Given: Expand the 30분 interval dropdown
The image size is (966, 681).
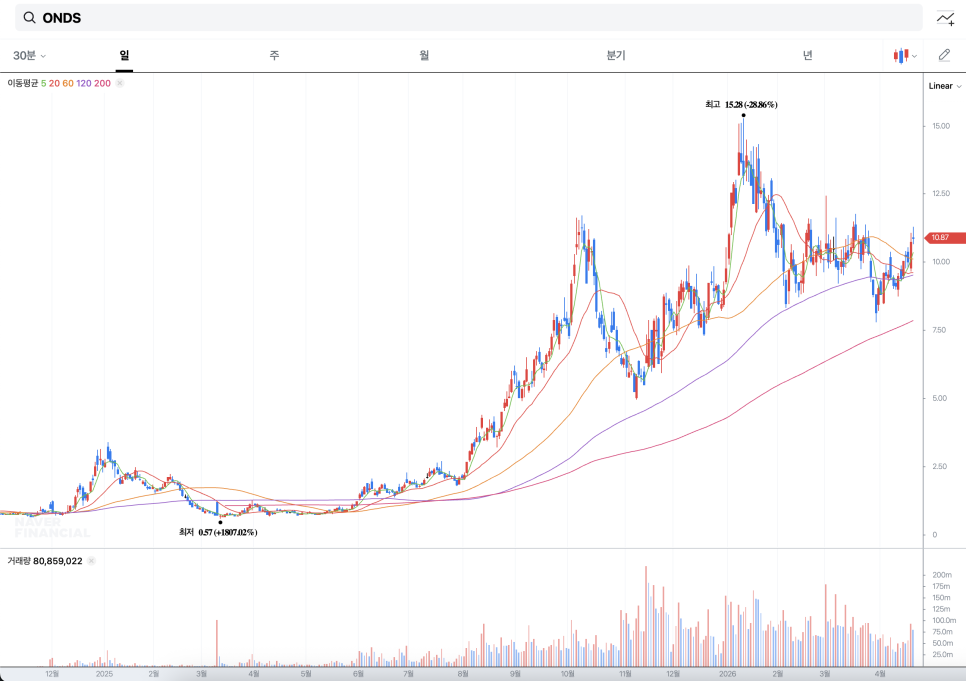Looking at the screenshot, I should coord(29,56).
